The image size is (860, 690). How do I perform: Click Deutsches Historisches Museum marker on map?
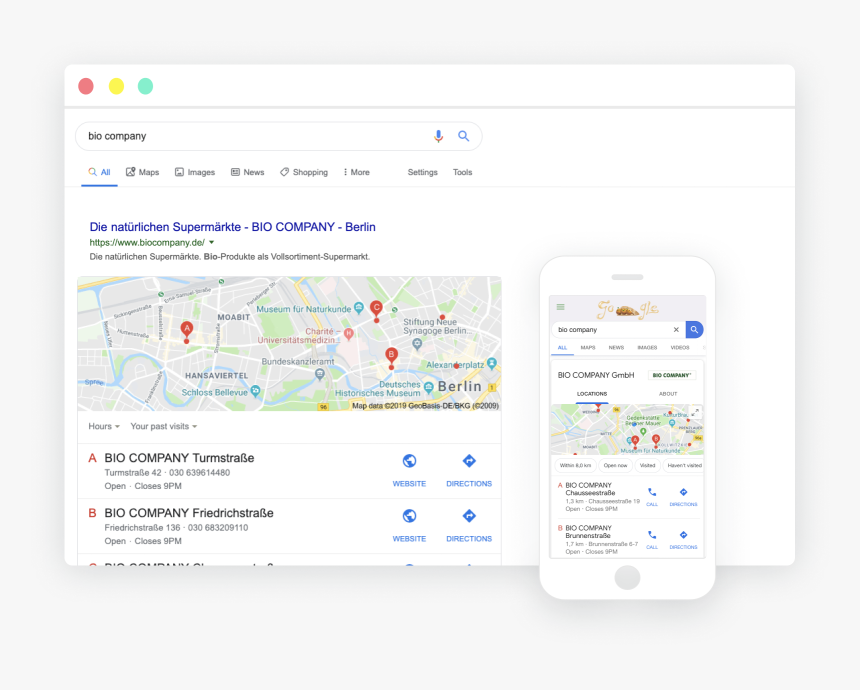(428, 387)
